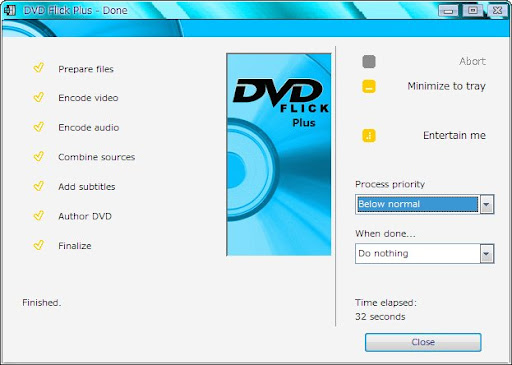Close window using title bar X
This screenshot has height=365, width=512.
coord(498,11)
